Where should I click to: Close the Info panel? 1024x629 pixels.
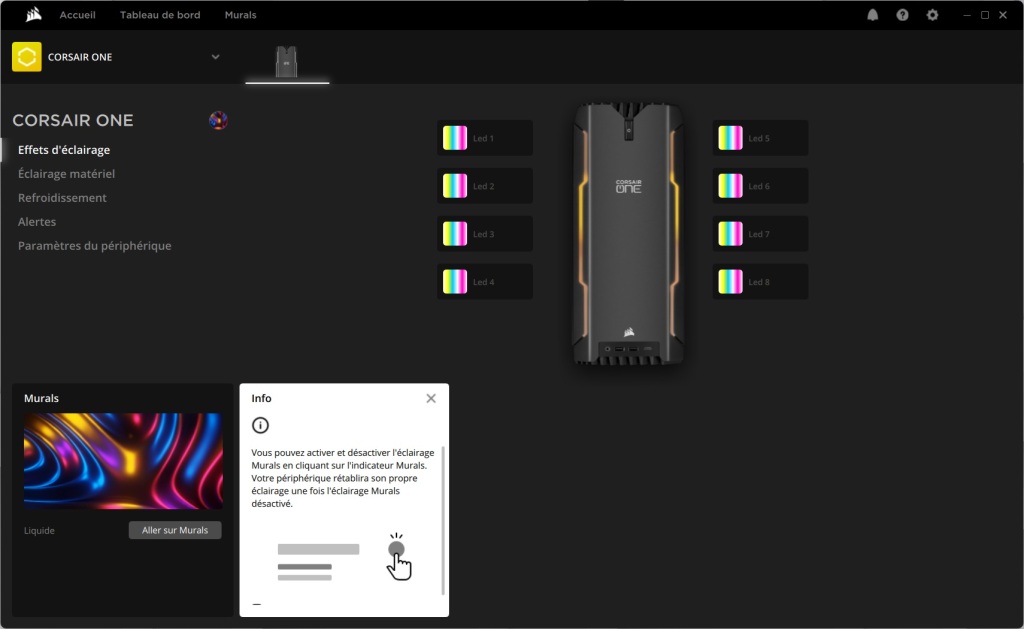pos(431,398)
